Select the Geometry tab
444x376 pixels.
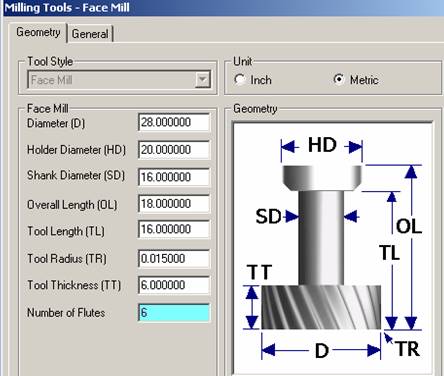point(38,32)
